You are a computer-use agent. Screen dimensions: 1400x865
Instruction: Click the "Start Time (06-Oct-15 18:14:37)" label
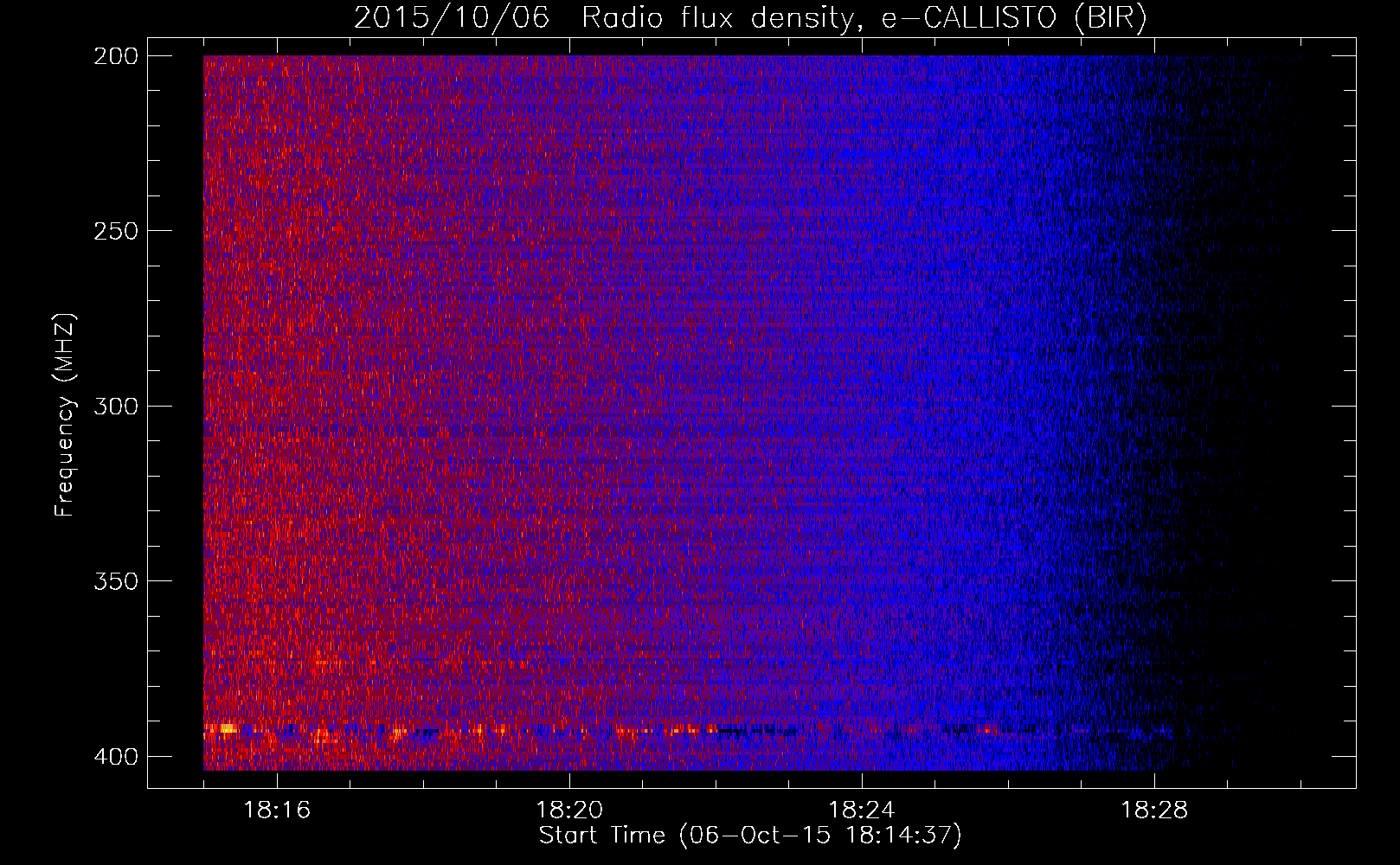point(750,836)
